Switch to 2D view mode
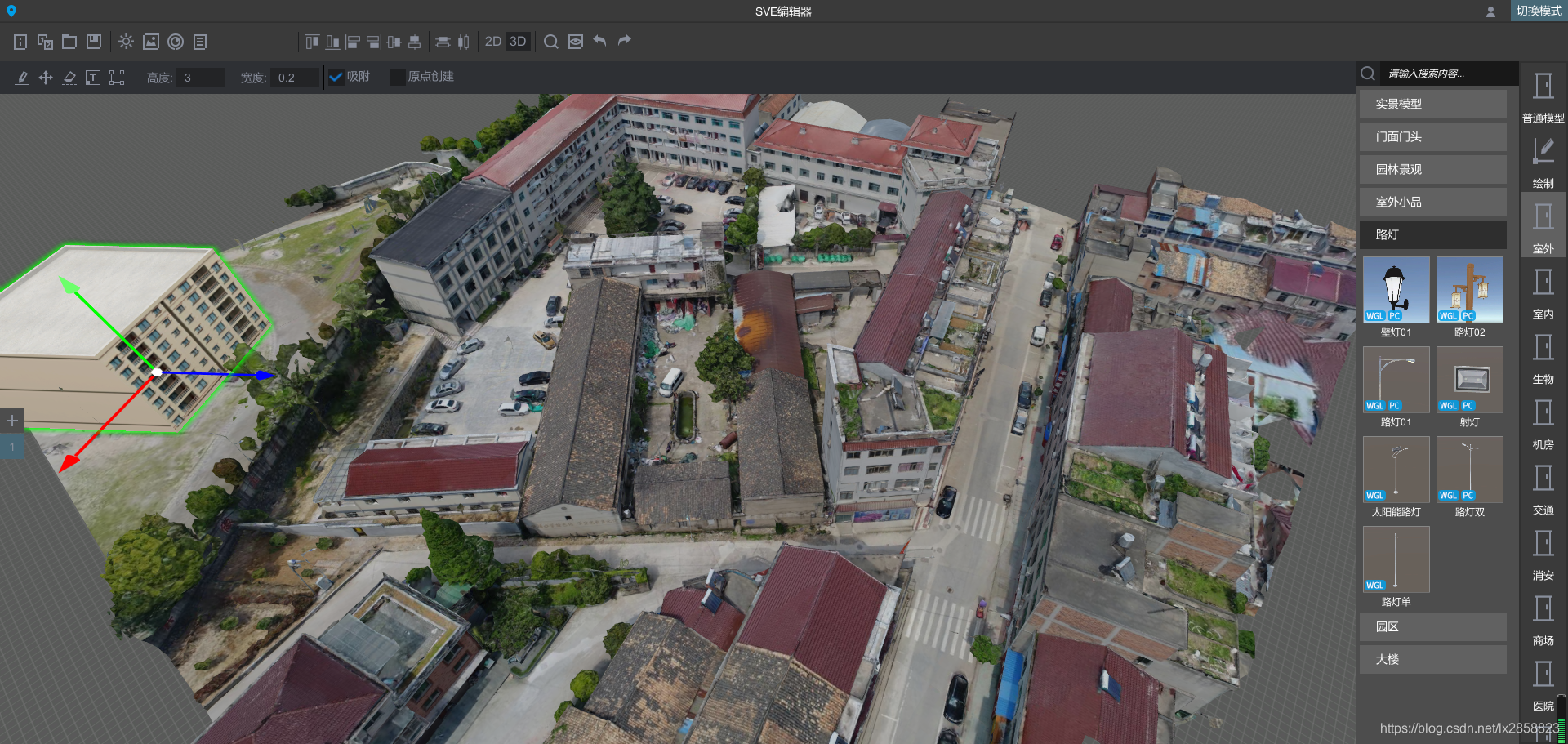The image size is (1568, 744). [x=493, y=42]
